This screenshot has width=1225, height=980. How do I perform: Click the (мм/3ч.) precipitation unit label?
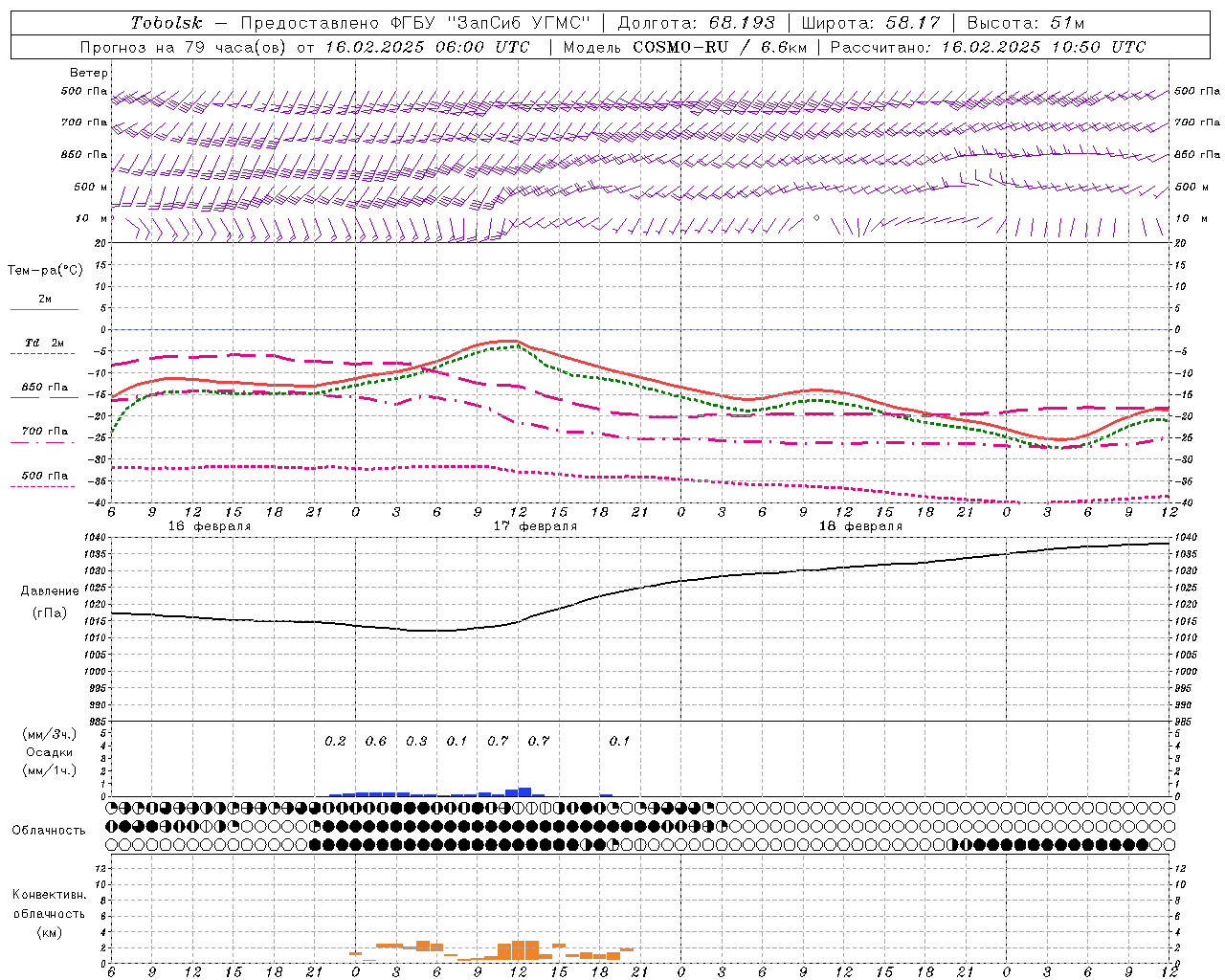click(x=50, y=734)
